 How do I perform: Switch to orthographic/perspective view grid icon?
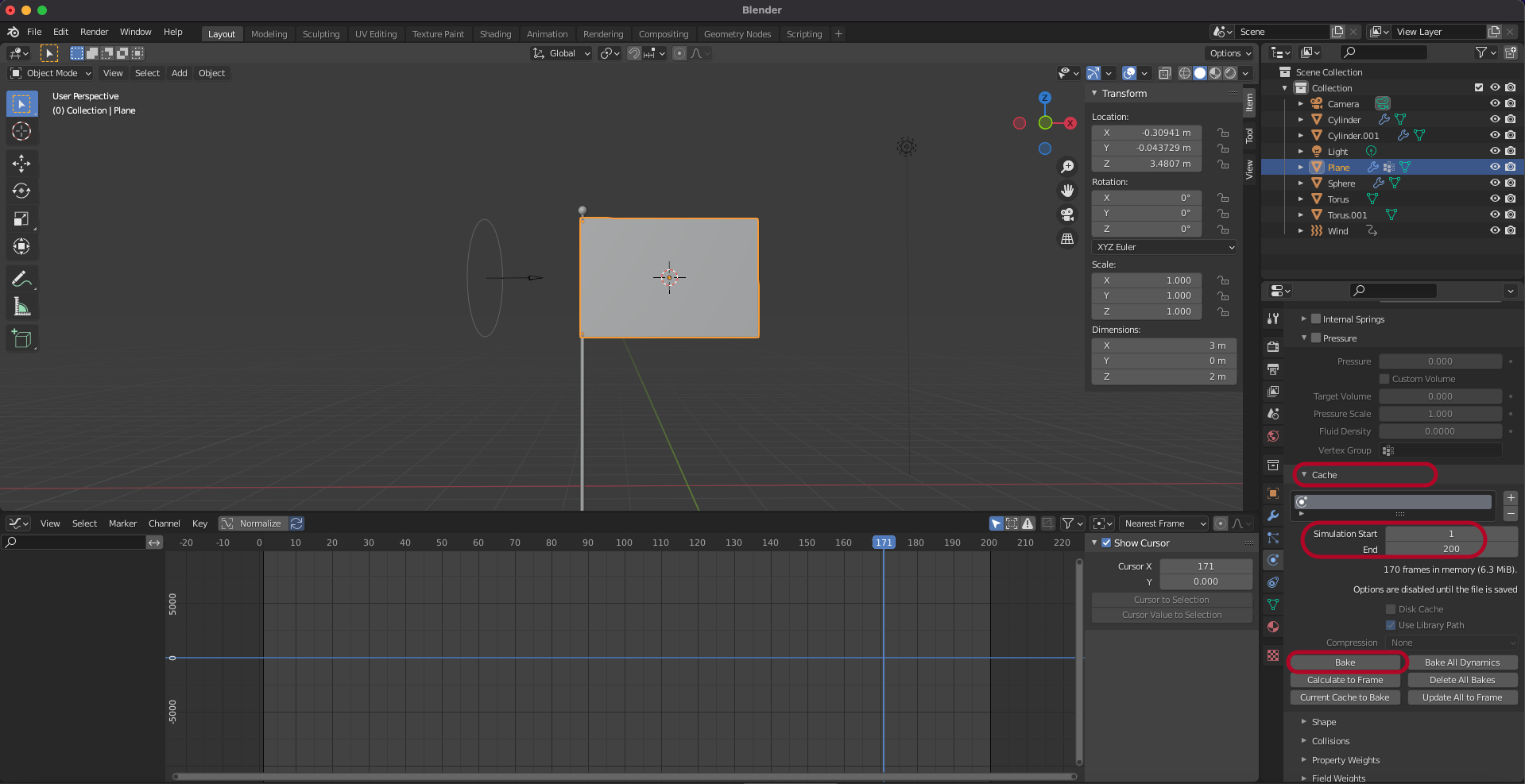click(1067, 238)
